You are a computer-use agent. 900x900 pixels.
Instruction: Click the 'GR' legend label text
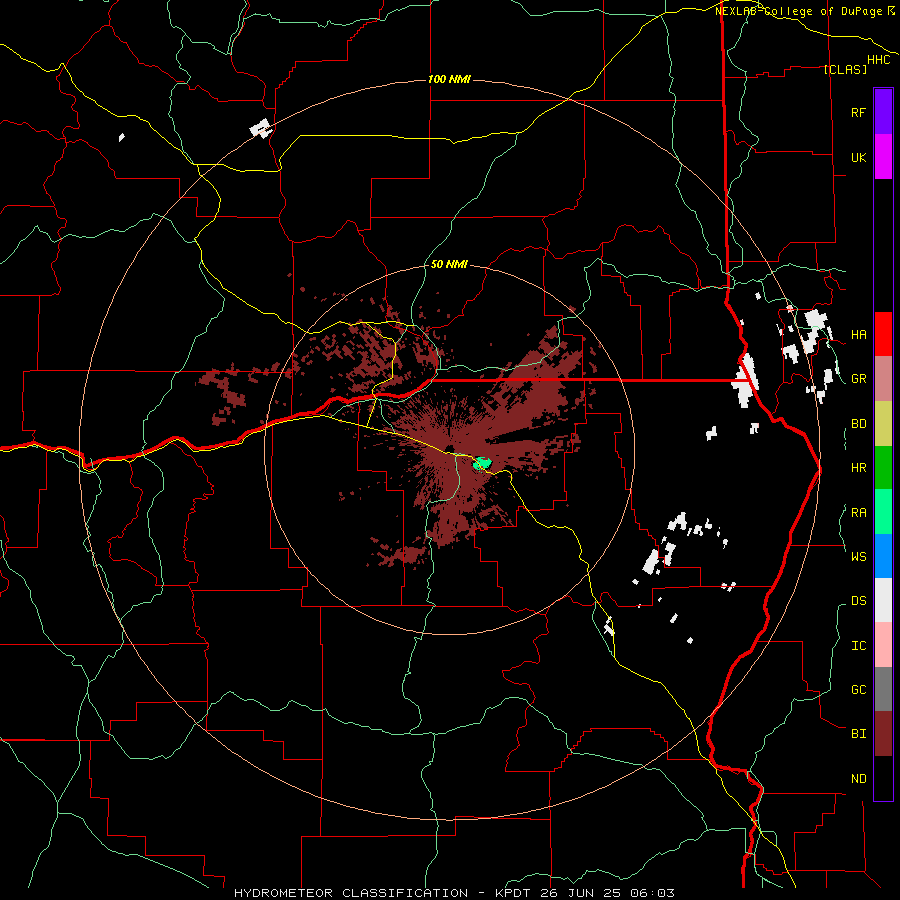[858, 379]
